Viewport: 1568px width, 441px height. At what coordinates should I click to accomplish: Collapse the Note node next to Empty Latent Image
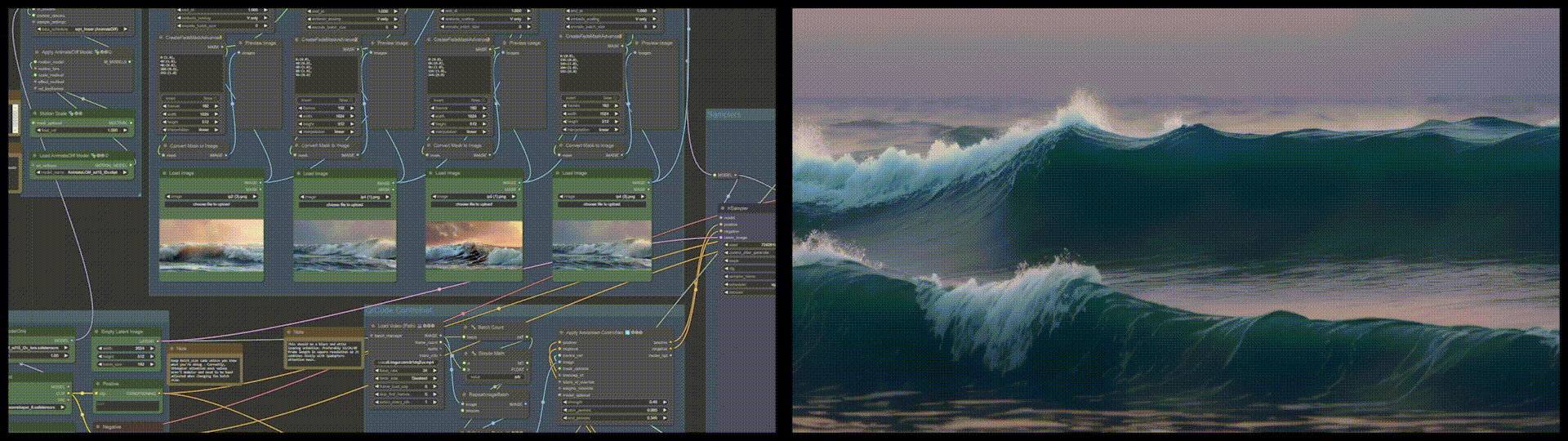click(x=171, y=349)
